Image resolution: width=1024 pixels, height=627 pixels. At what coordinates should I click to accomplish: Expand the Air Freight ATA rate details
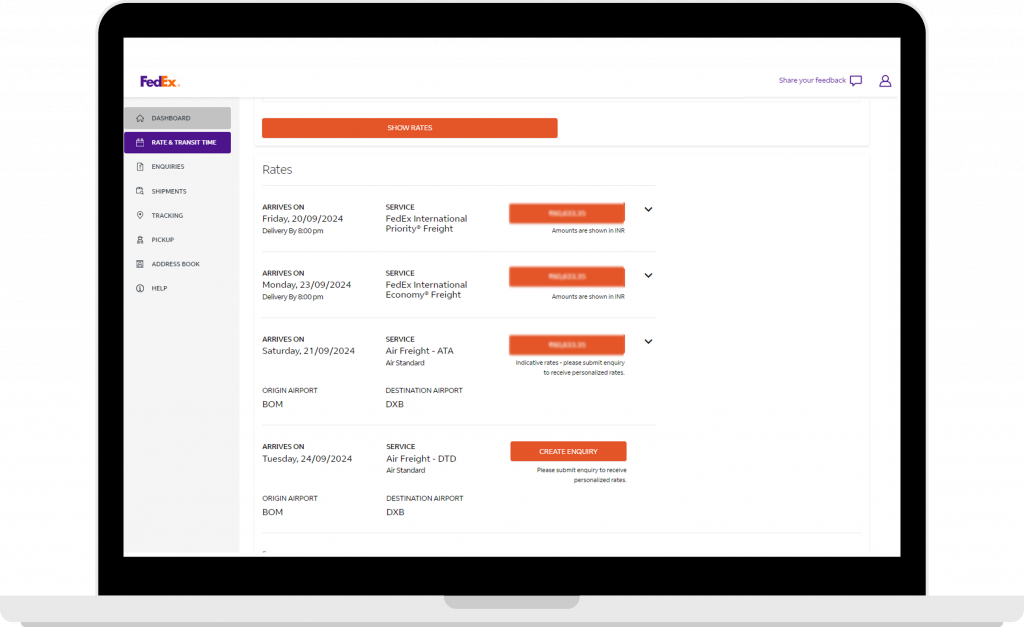648,341
